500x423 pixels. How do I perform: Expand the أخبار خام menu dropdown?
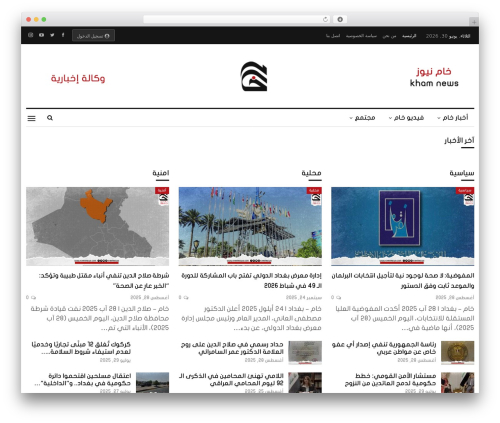click(x=453, y=118)
